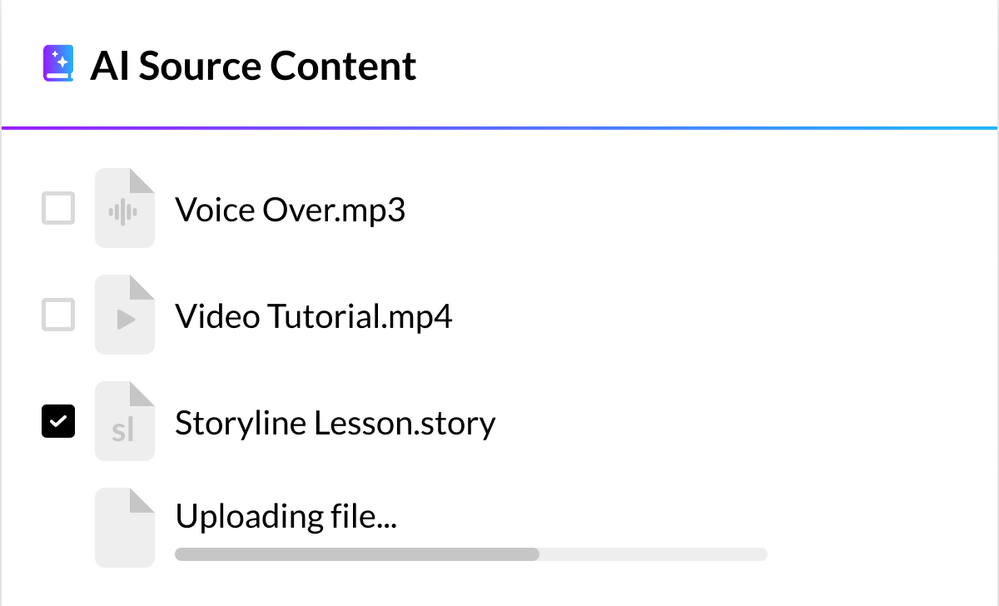The width and height of the screenshot is (999, 606).
Task: Click the far right end of upload track
Action: [764, 554]
